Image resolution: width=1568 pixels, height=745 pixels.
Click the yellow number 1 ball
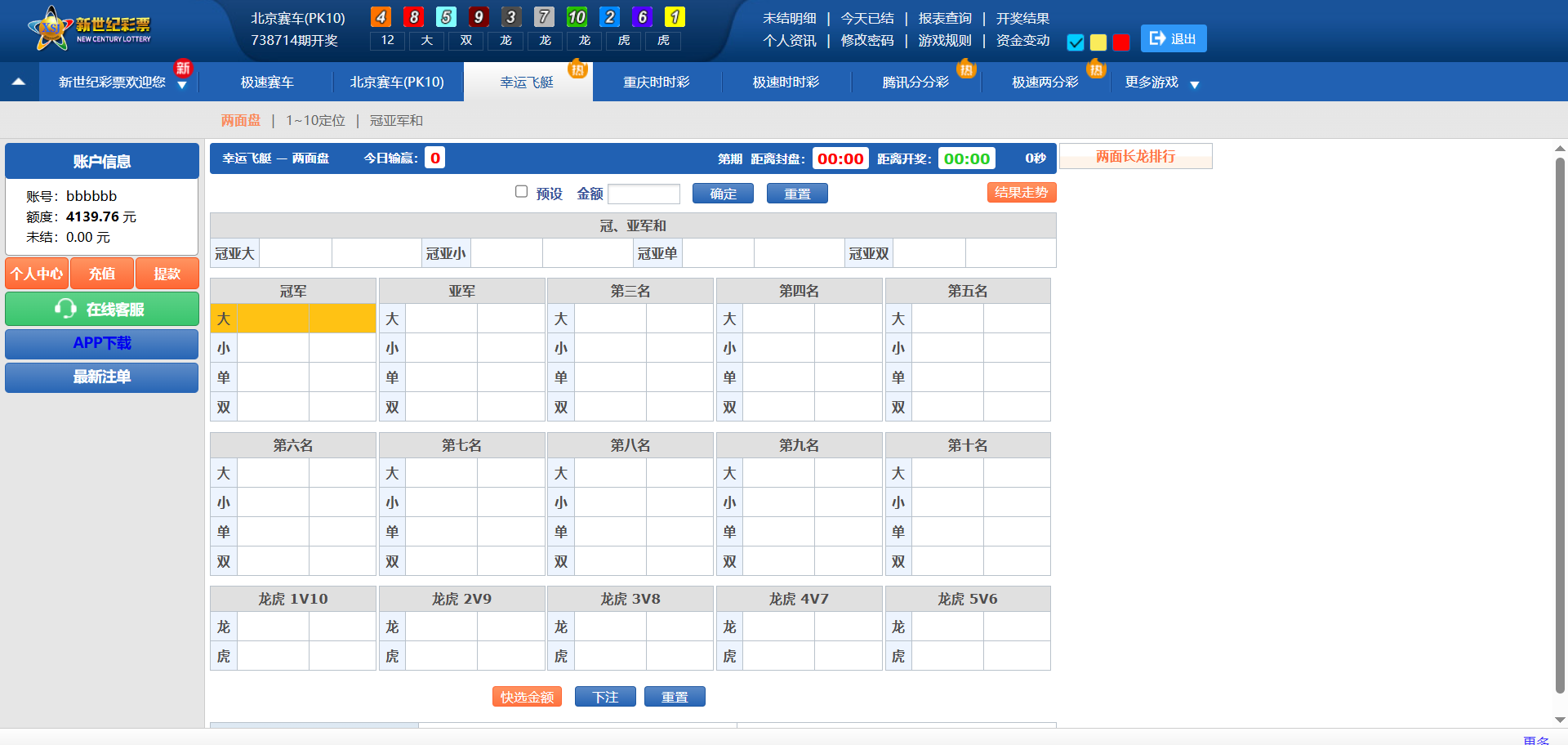click(675, 17)
